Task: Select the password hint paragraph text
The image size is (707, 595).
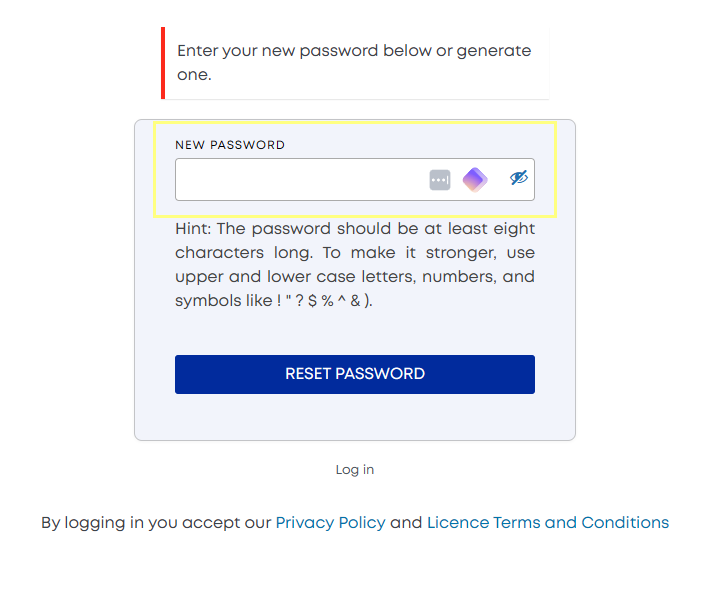Action: point(355,265)
